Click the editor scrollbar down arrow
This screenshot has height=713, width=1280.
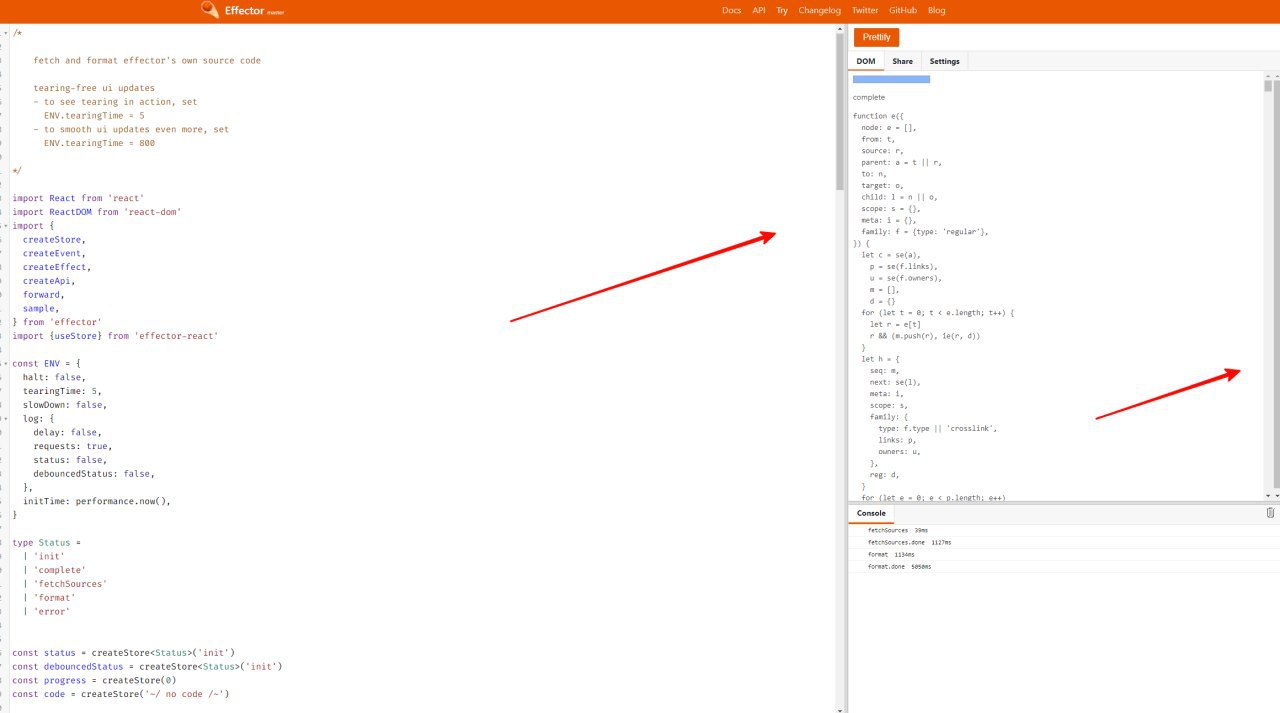click(840, 708)
